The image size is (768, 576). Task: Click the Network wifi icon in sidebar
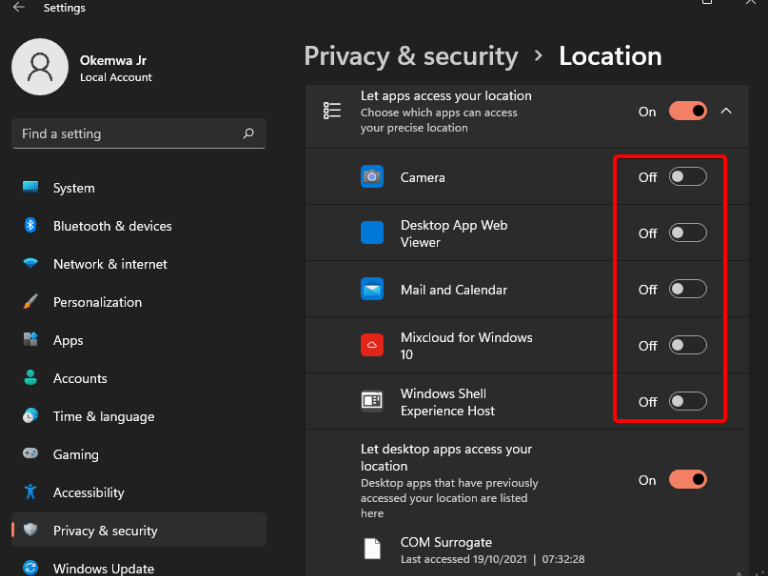coord(30,264)
